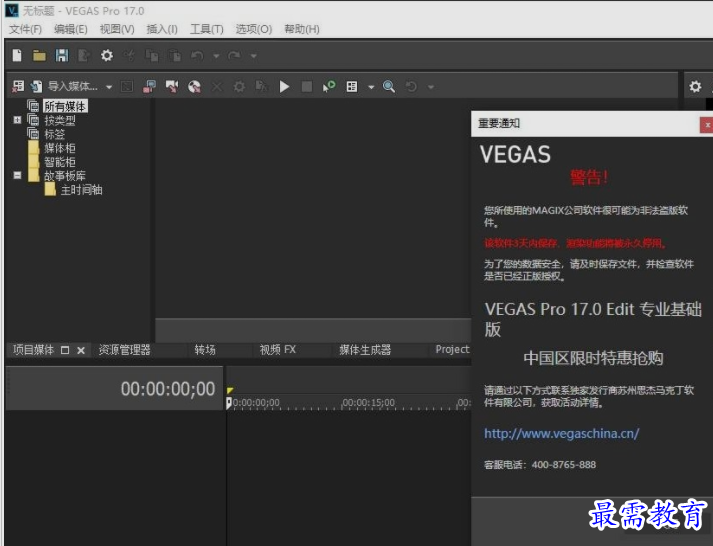Select 标签 in the media tree
Viewport: 713px width, 546px height.
click(54, 135)
